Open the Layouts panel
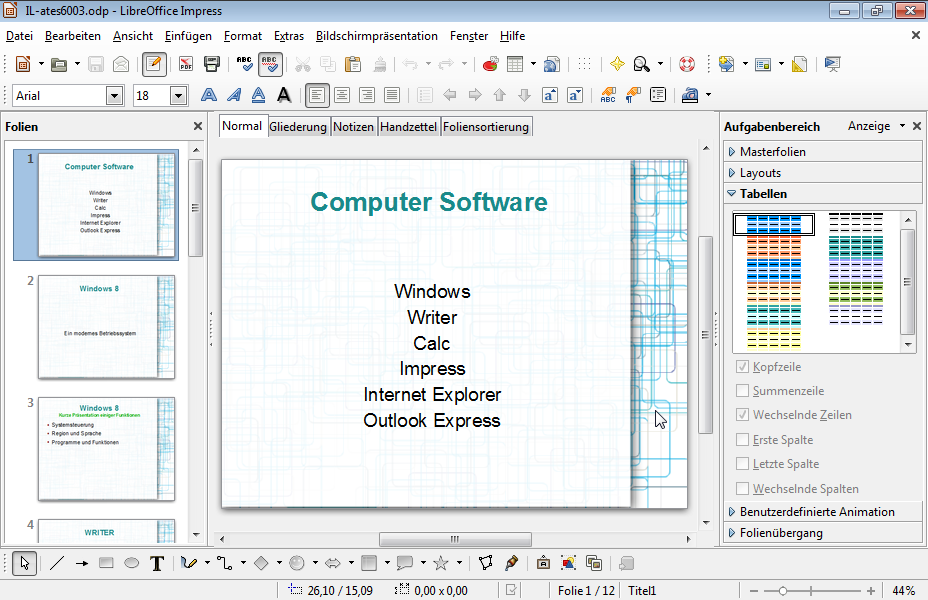The width and height of the screenshot is (928, 600). tap(770, 170)
